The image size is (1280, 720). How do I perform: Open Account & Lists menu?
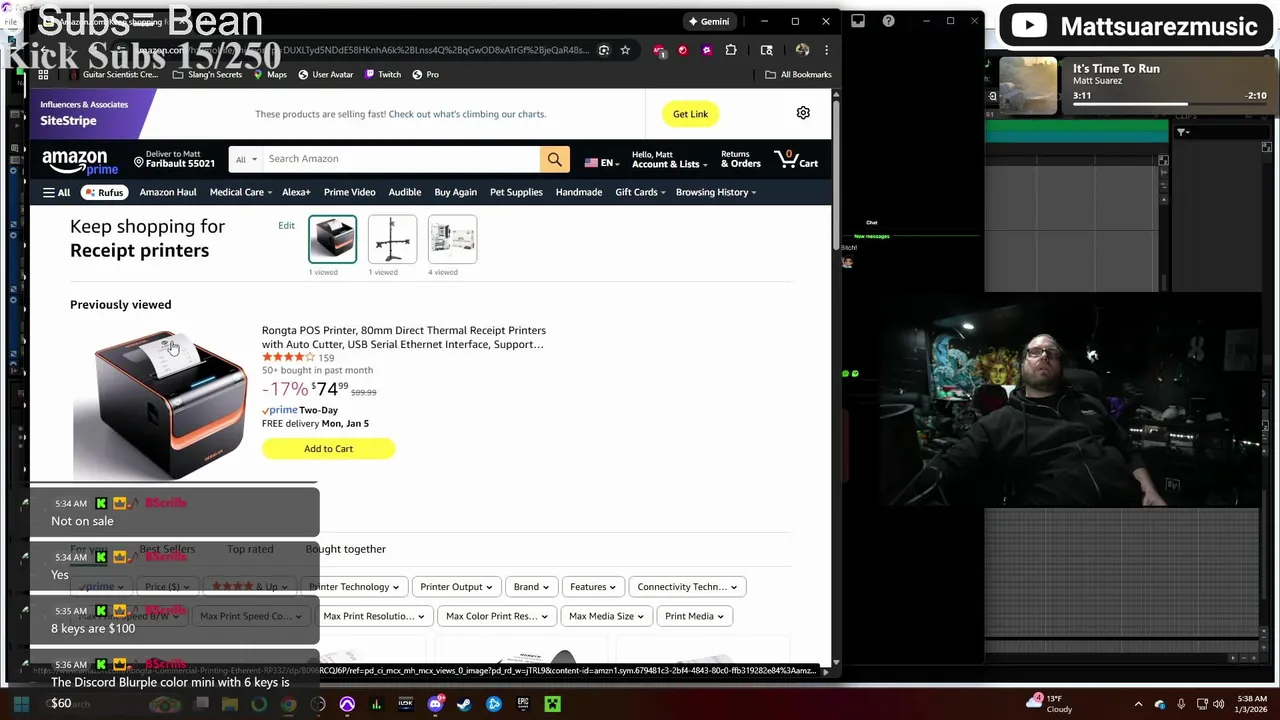[x=669, y=159]
